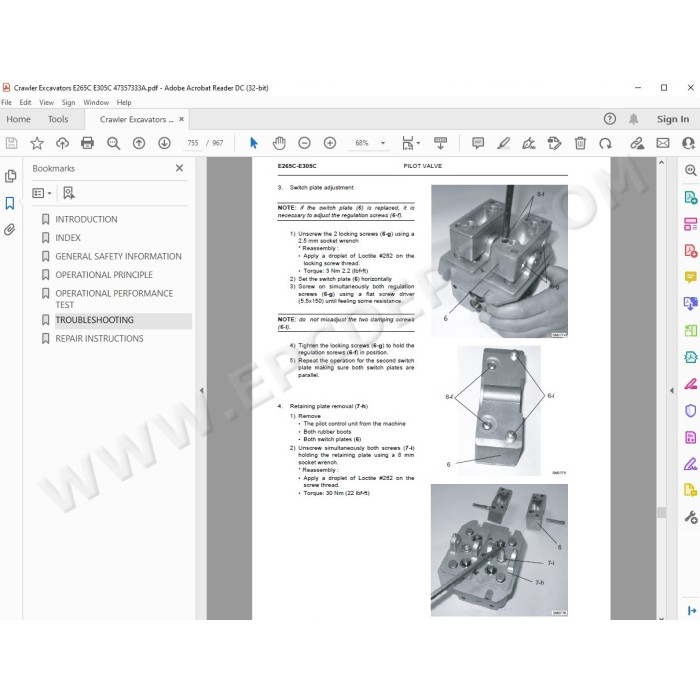Rotate the page view clockwise
The width and height of the screenshot is (700, 700).
[605, 143]
